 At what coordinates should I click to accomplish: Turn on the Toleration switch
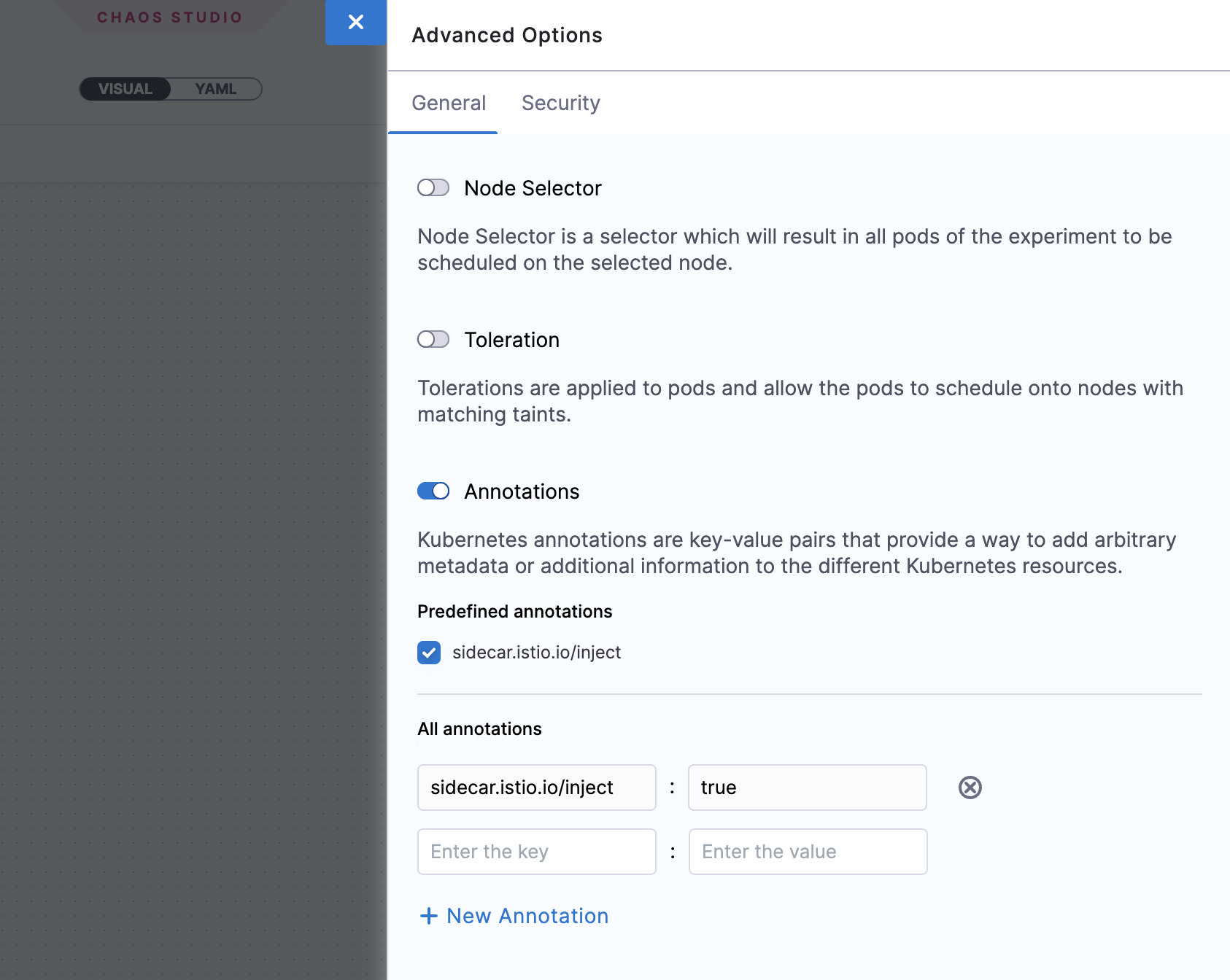[x=433, y=340]
